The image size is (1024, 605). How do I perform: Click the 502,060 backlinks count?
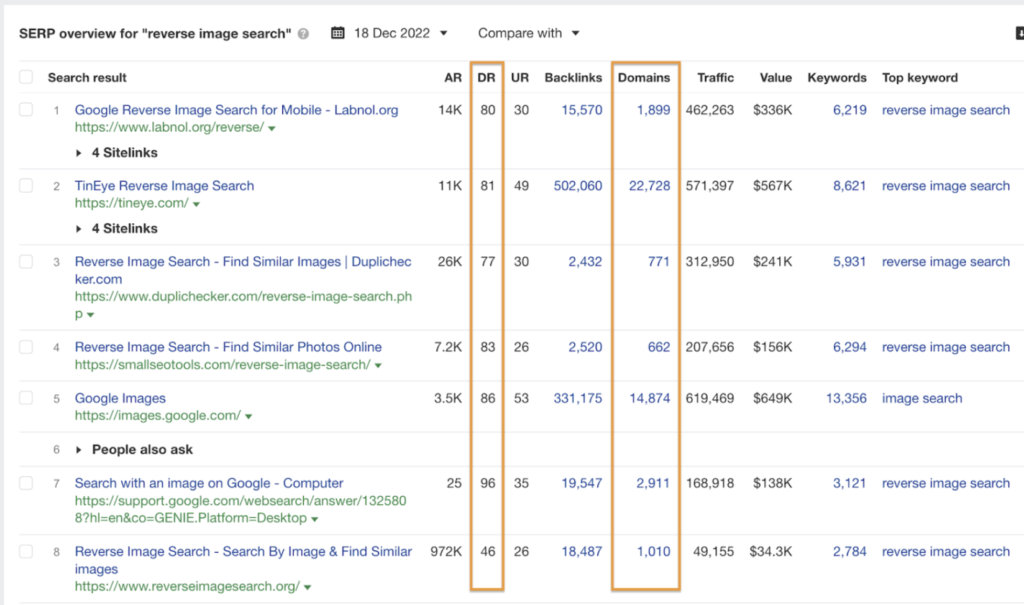(578, 186)
